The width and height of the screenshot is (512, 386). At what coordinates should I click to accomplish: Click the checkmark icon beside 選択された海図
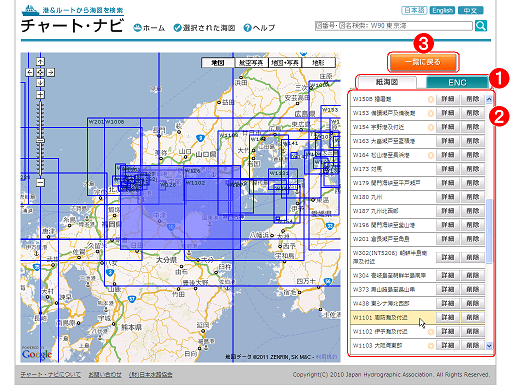[x=177, y=28]
